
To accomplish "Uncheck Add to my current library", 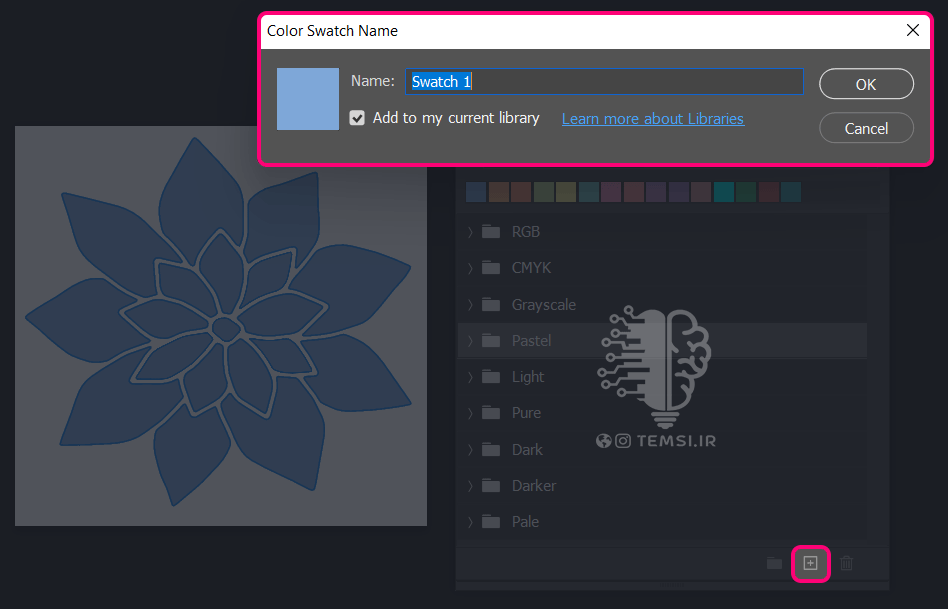I will click(x=357, y=118).
